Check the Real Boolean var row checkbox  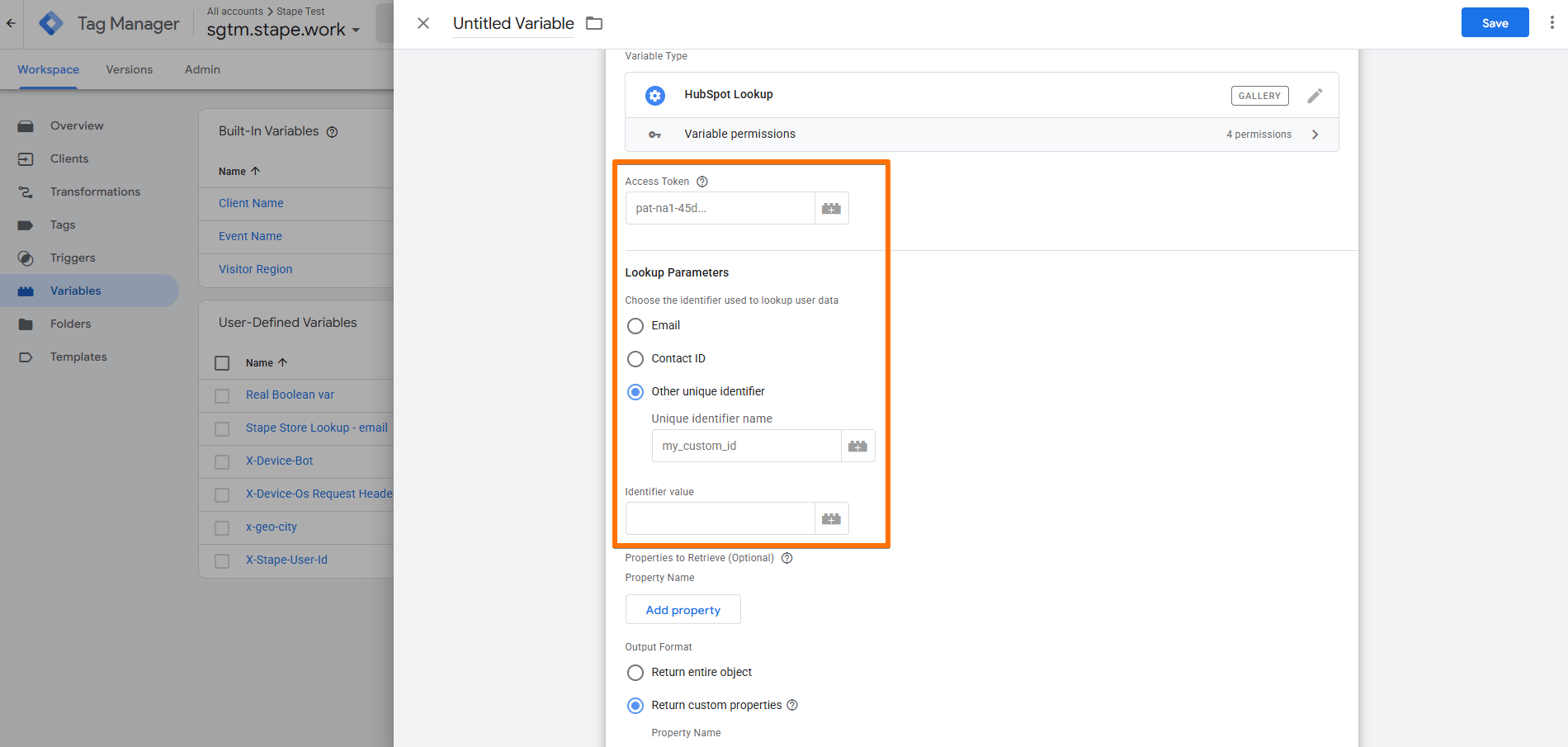(222, 396)
